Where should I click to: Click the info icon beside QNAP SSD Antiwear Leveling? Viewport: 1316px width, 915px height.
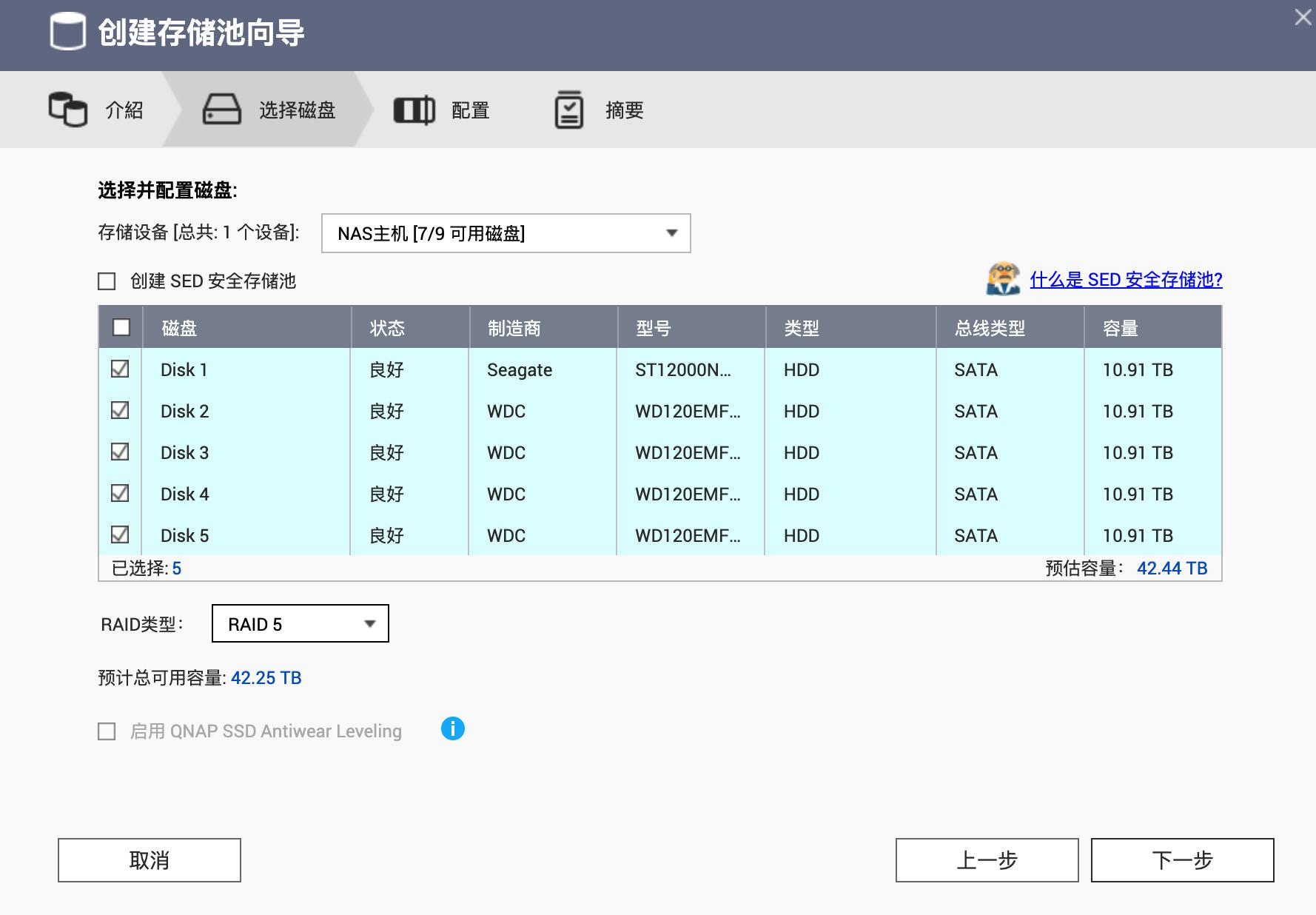point(454,730)
